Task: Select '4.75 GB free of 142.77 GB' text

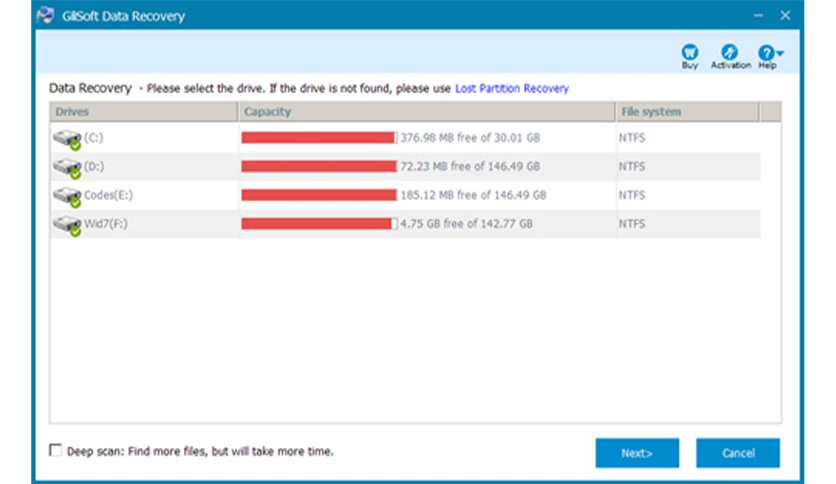Action: [x=466, y=224]
